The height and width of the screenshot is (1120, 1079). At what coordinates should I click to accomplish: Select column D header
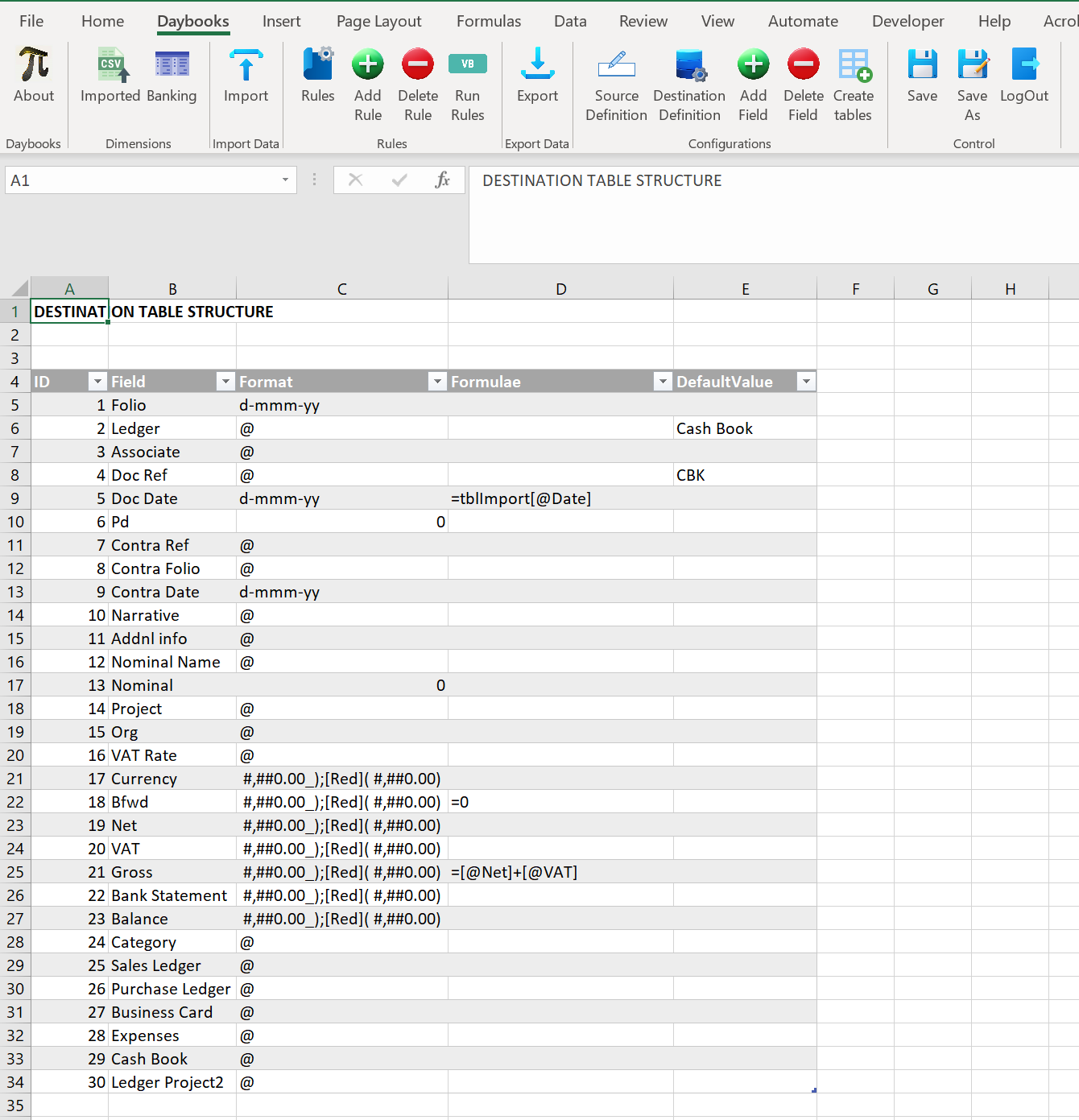pyautogui.click(x=561, y=289)
